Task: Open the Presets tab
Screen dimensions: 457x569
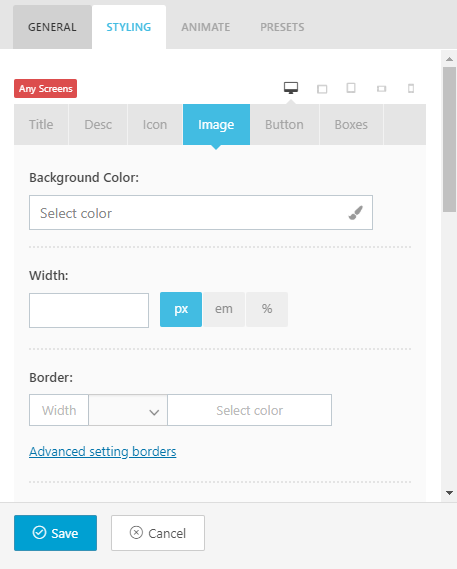Action: point(282,27)
